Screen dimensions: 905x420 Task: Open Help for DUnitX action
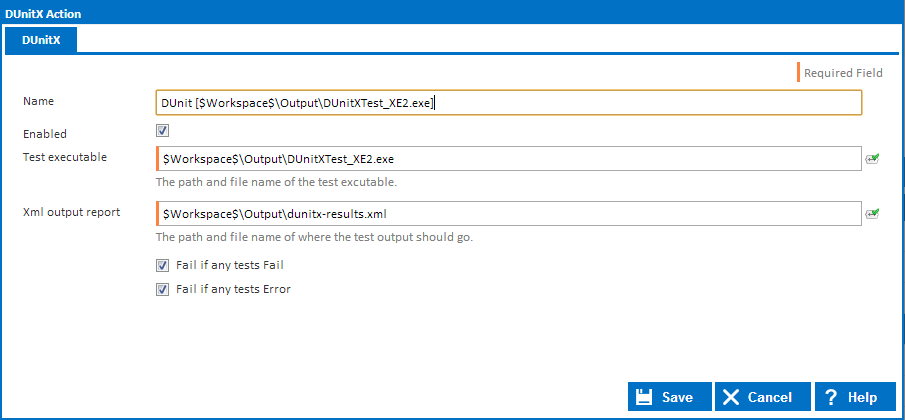pos(855,397)
